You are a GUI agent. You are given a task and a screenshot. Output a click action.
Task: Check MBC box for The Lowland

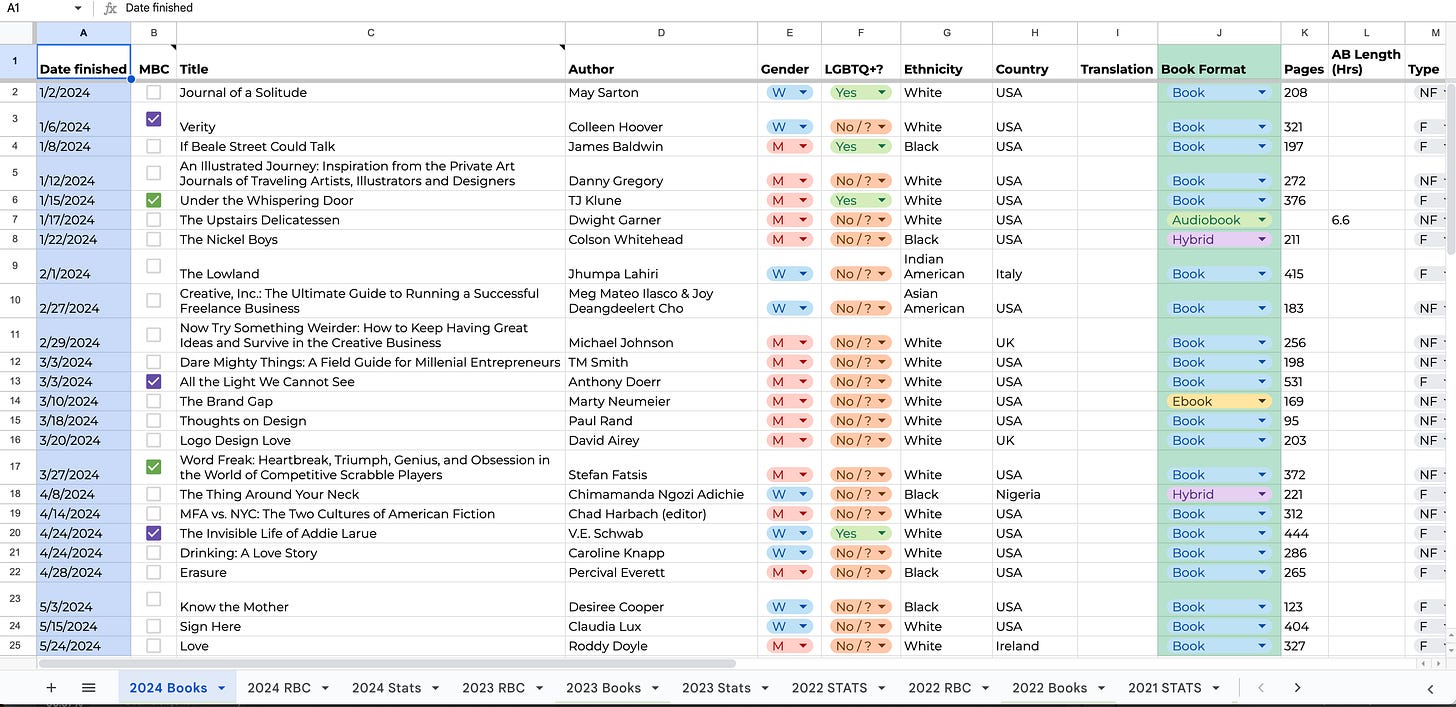click(x=153, y=266)
